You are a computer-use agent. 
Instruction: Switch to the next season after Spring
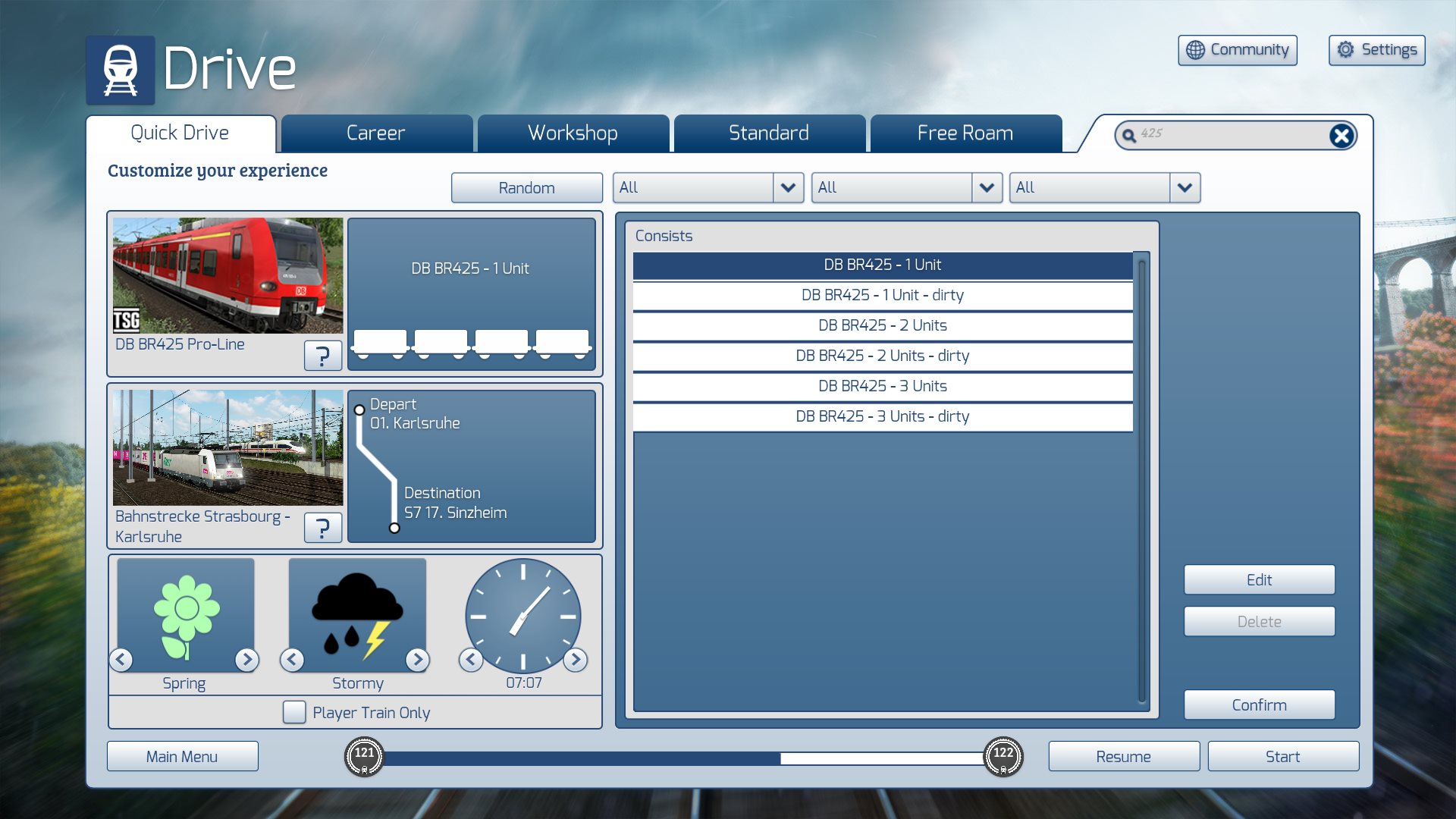coord(246,660)
